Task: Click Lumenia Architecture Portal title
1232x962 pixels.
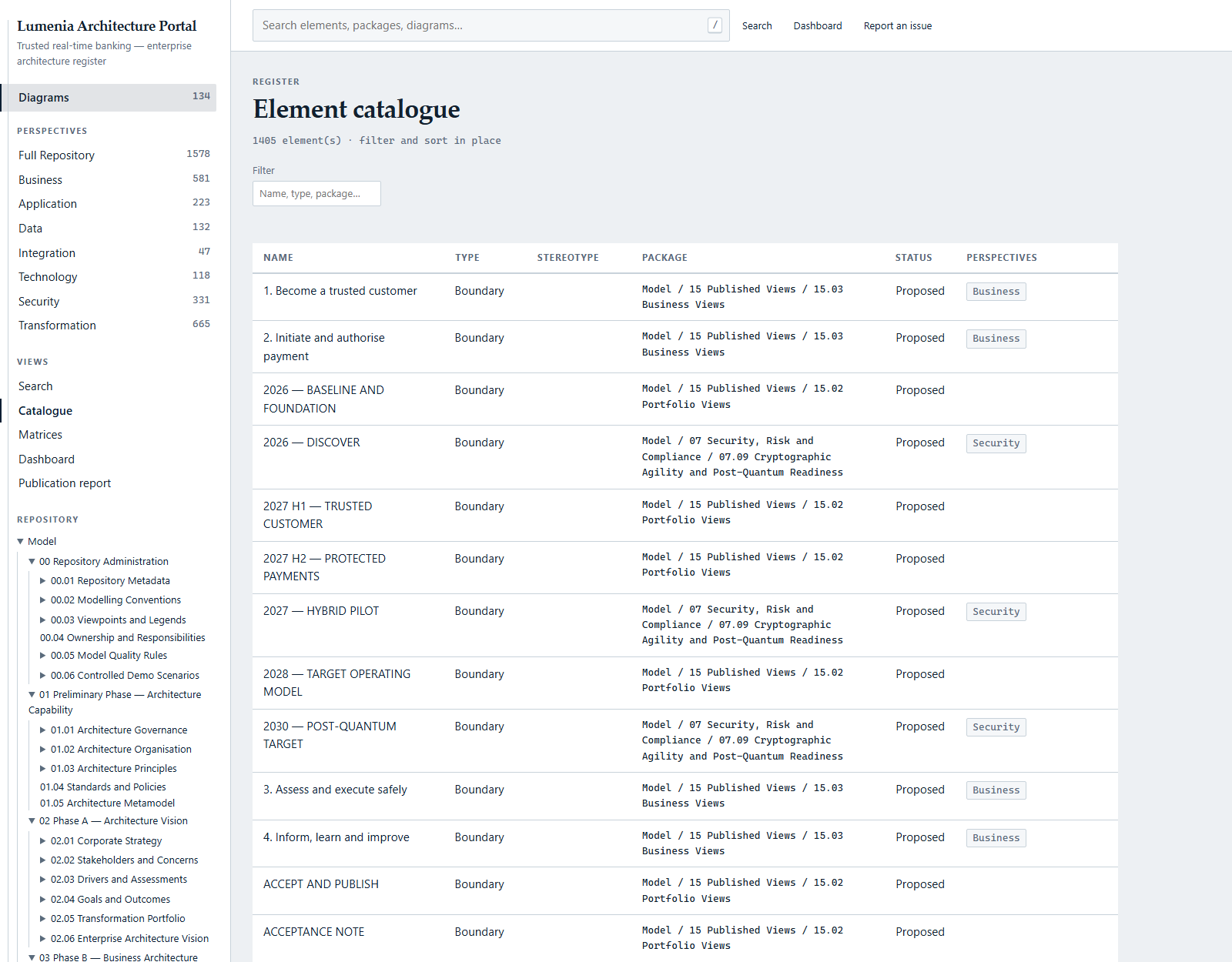Action: (107, 26)
